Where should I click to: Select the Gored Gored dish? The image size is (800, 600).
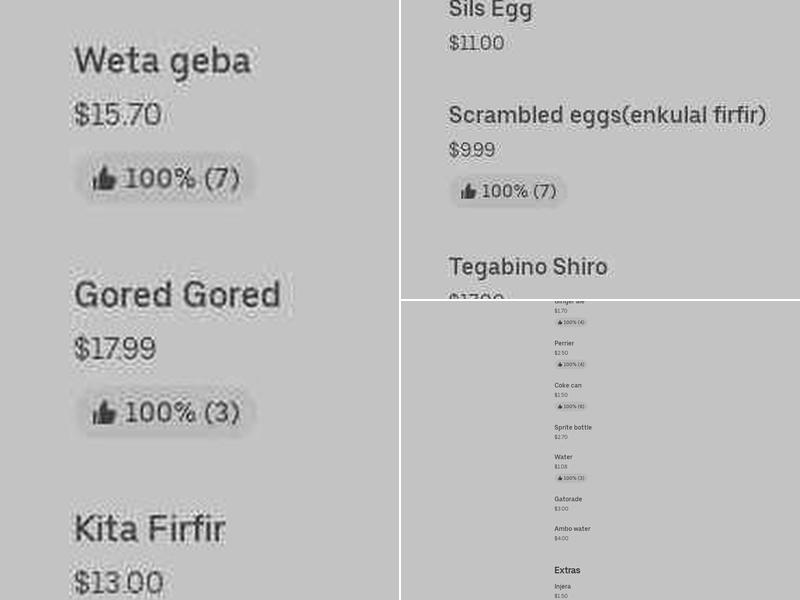(177, 294)
